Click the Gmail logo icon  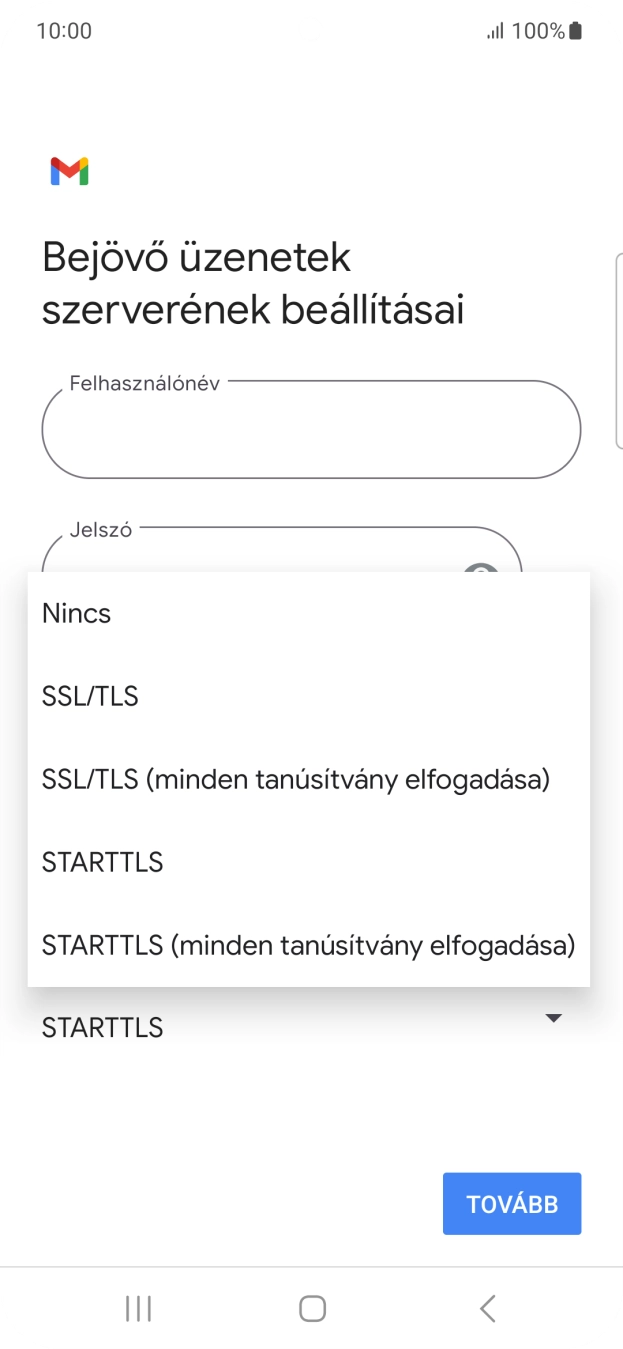click(67, 170)
